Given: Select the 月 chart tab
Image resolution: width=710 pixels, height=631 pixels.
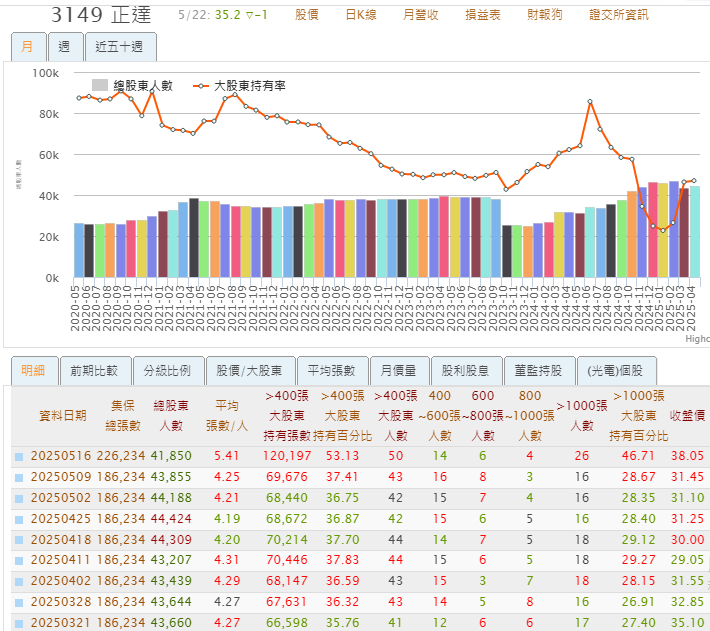Looking at the screenshot, I should point(28,47).
